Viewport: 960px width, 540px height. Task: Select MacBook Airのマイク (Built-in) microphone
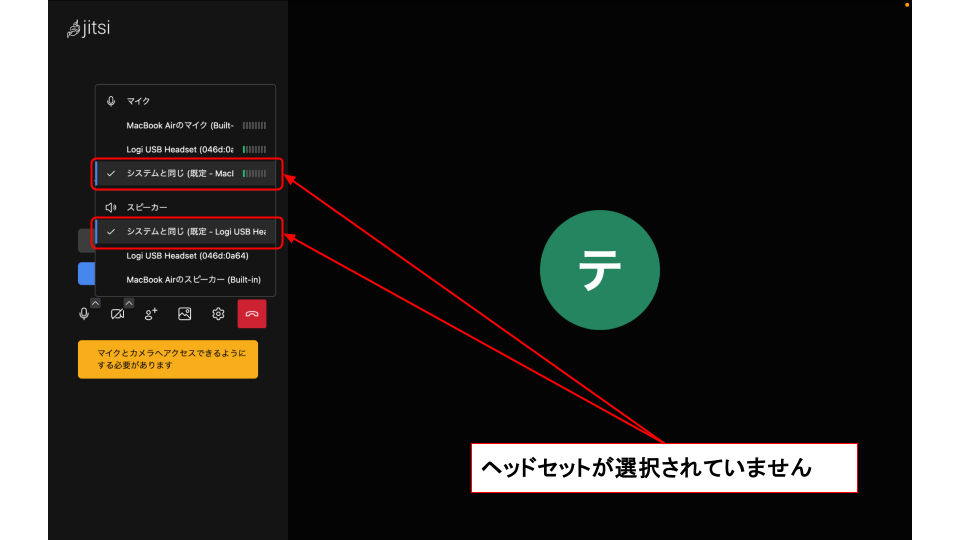point(180,125)
